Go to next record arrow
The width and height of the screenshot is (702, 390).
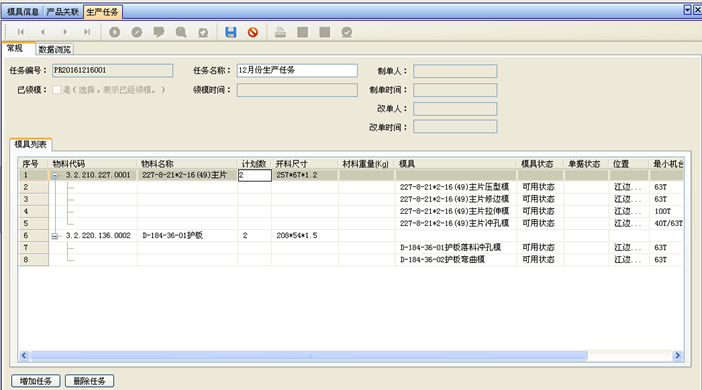(x=65, y=32)
